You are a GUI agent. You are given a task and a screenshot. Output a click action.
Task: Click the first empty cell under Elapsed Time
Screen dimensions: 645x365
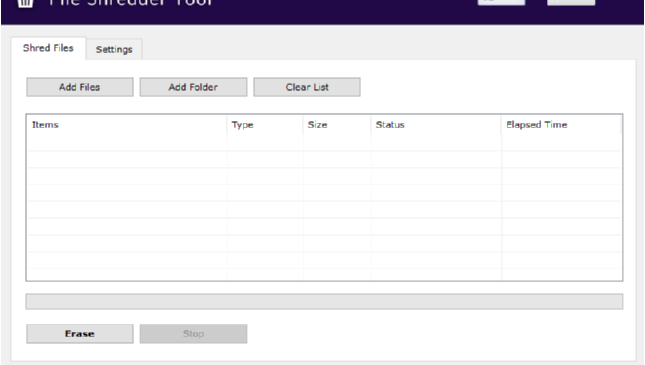coord(561,142)
